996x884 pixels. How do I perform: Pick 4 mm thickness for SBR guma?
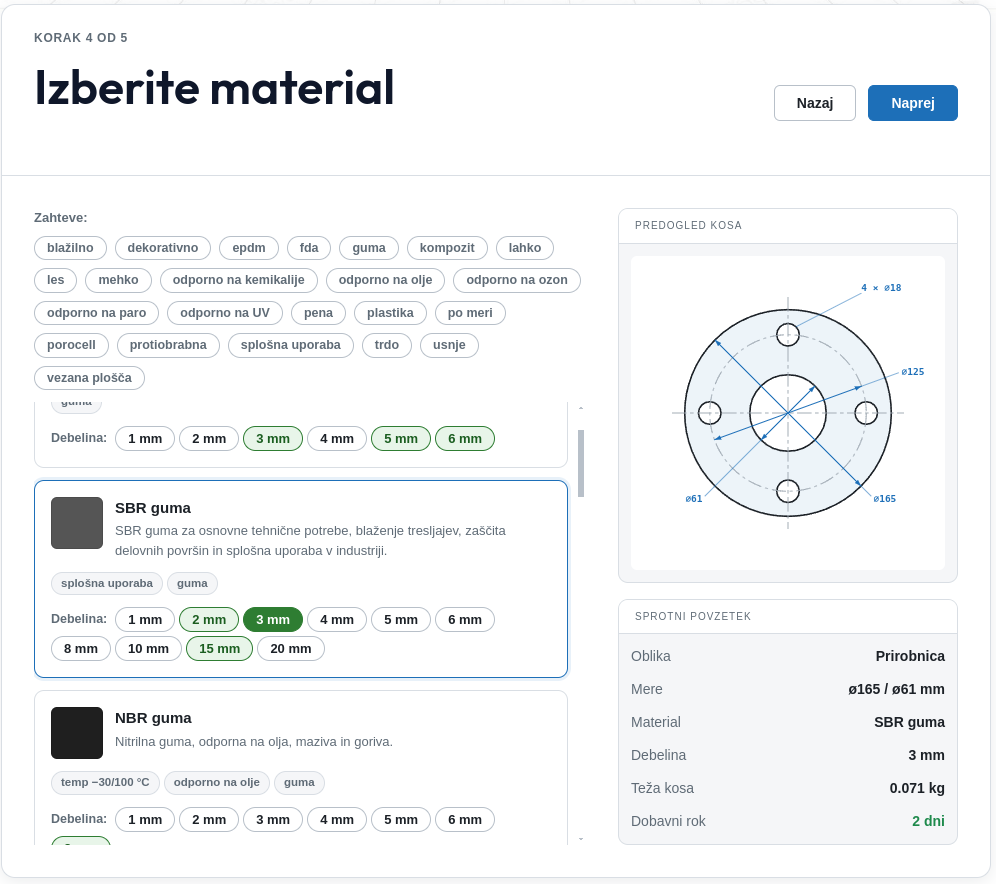(337, 619)
